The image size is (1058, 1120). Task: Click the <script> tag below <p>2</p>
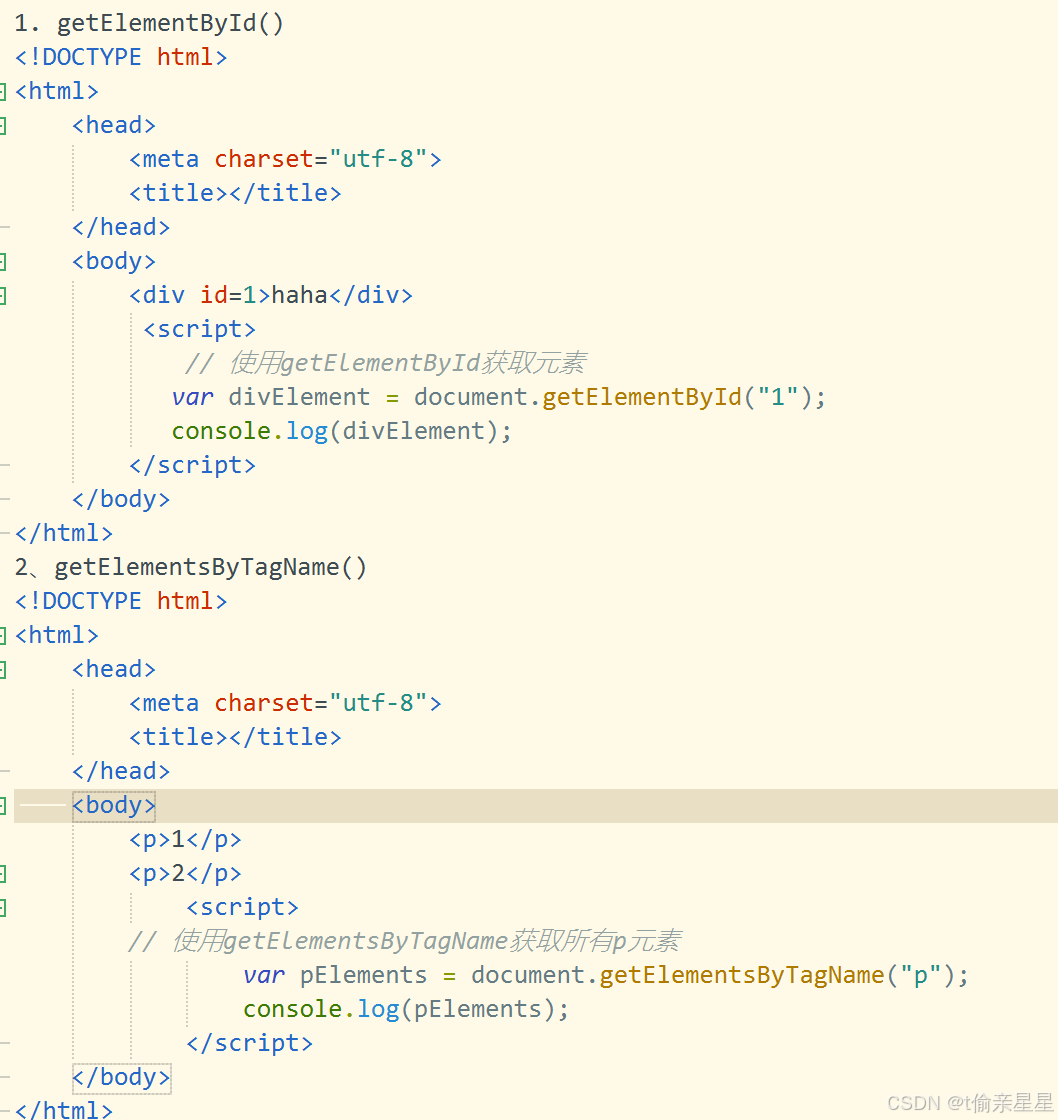[x=242, y=907]
